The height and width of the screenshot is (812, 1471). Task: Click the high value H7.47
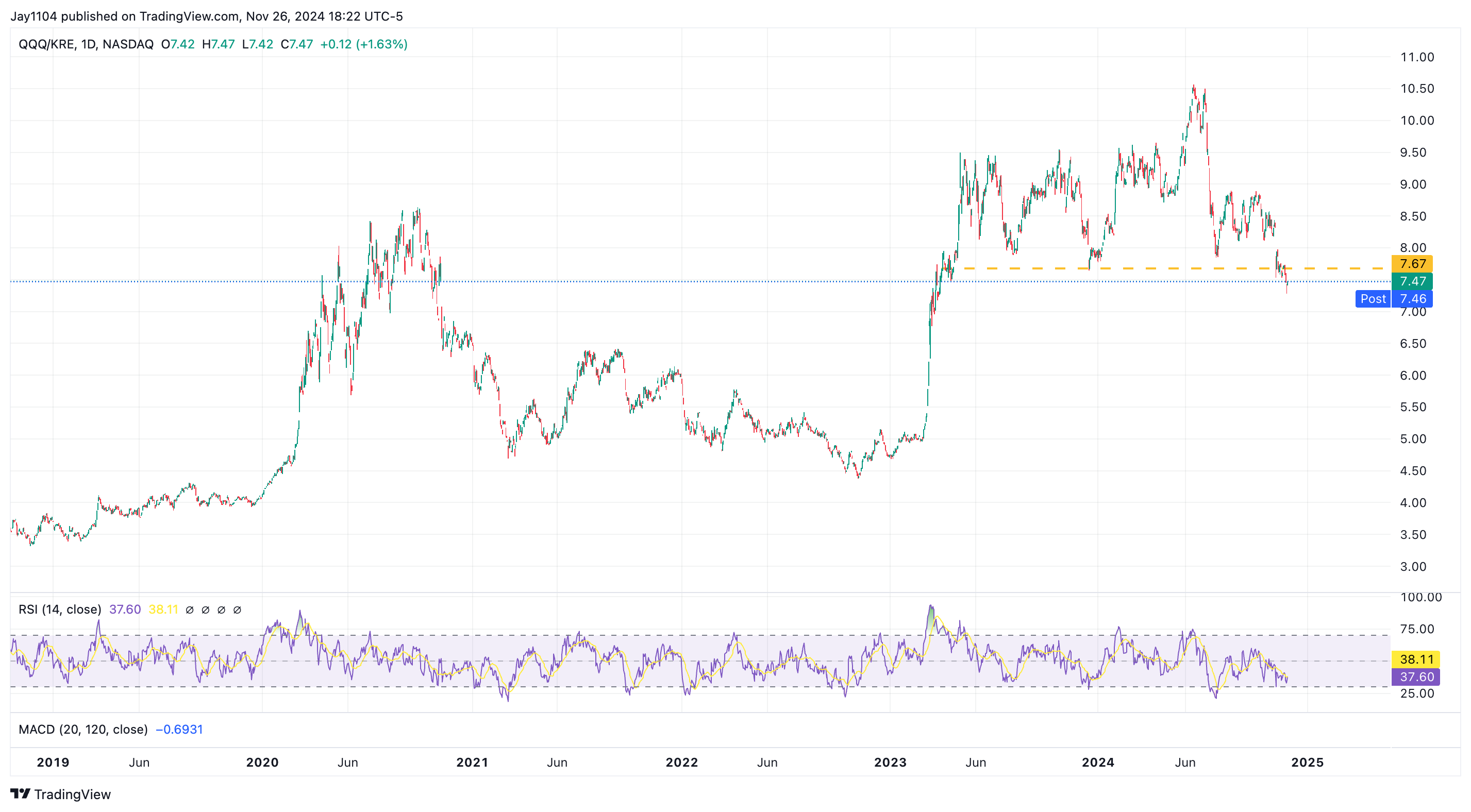(x=218, y=44)
